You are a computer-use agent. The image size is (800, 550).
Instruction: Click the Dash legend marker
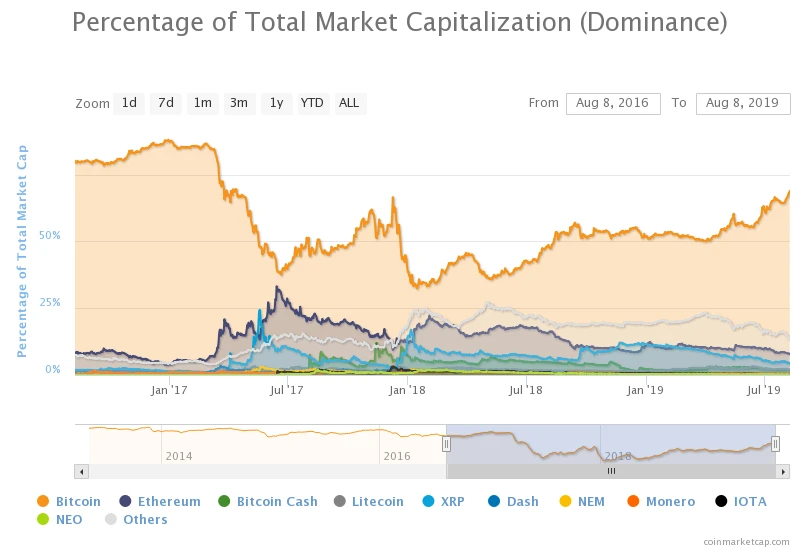tap(495, 501)
